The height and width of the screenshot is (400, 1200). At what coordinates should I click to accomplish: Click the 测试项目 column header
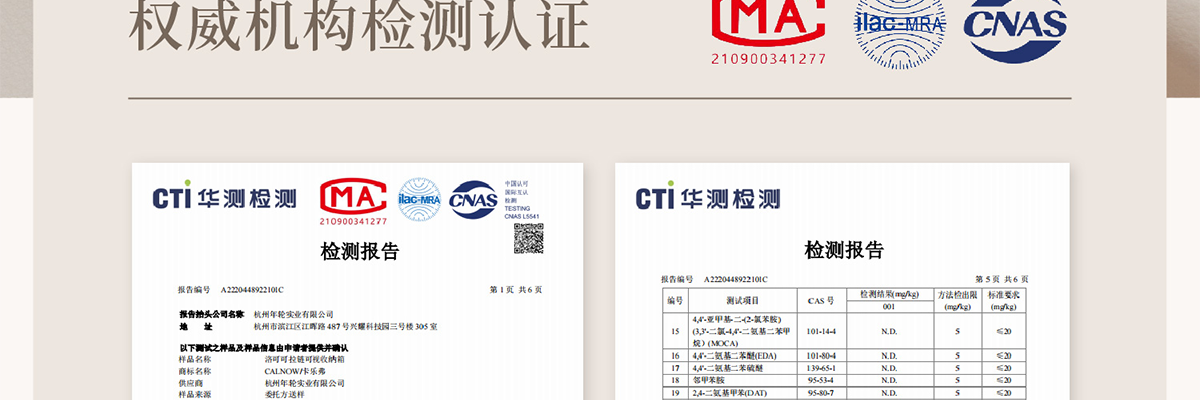[x=741, y=300]
